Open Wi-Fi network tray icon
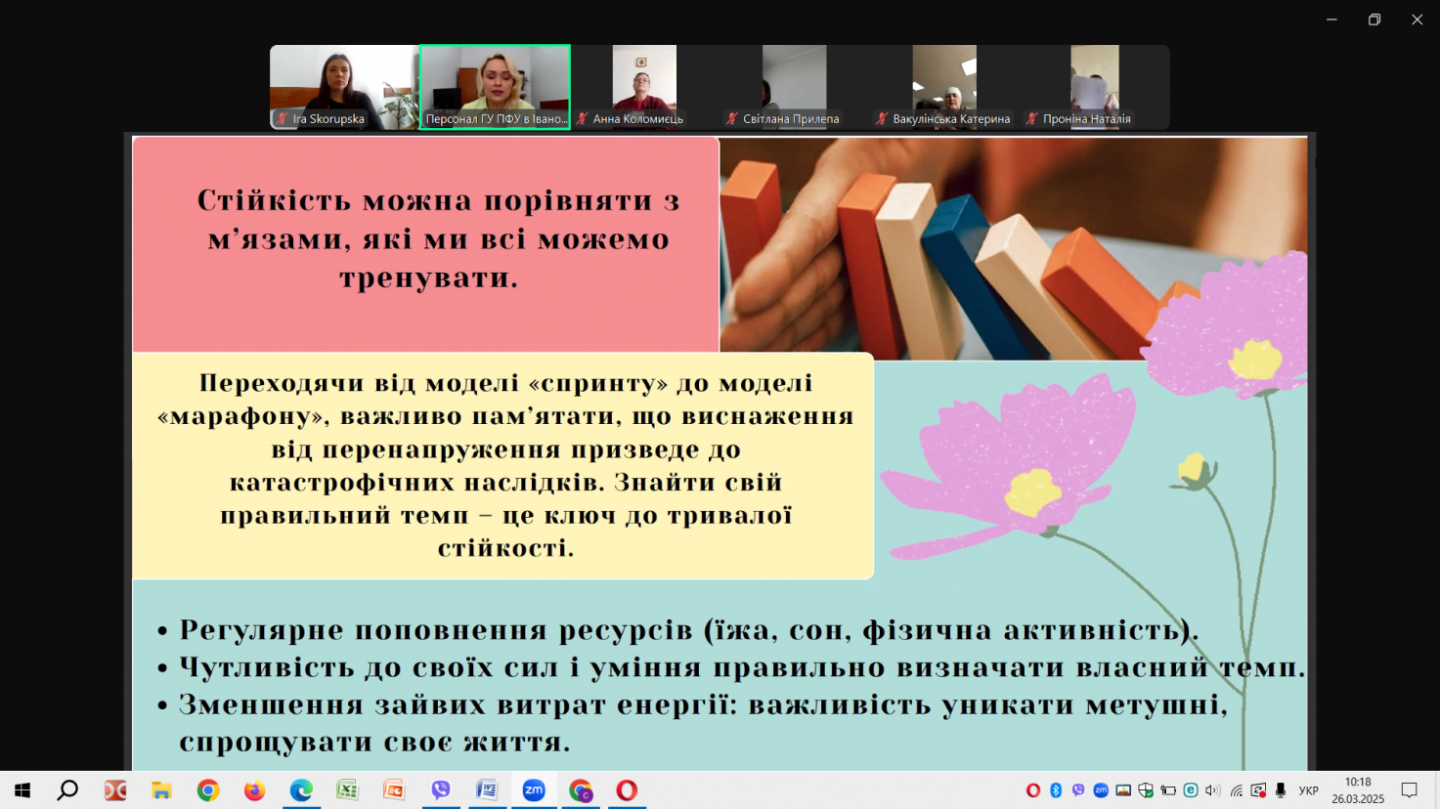 click(1237, 790)
